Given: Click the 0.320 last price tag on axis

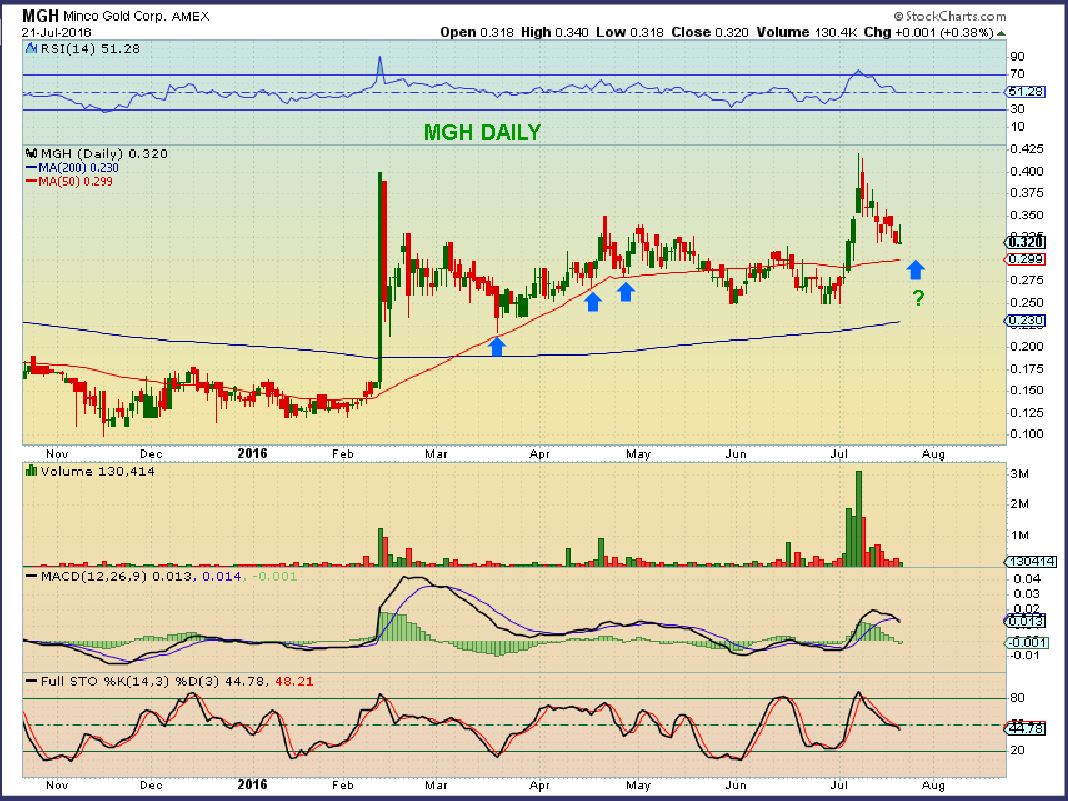Looking at the screenshot, I should click(x=1026, y=242).
